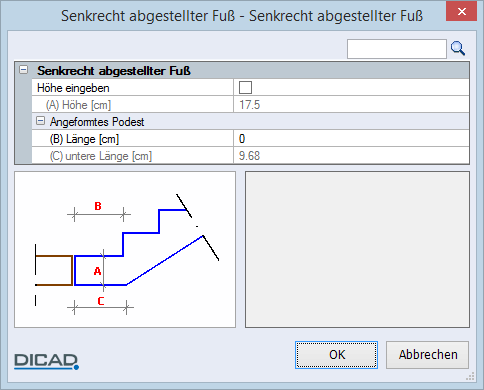The height and width of the screenshot is (390, 484).
Task: Click the (C) untere Länge value 9.68
Action: pos(249,156)
